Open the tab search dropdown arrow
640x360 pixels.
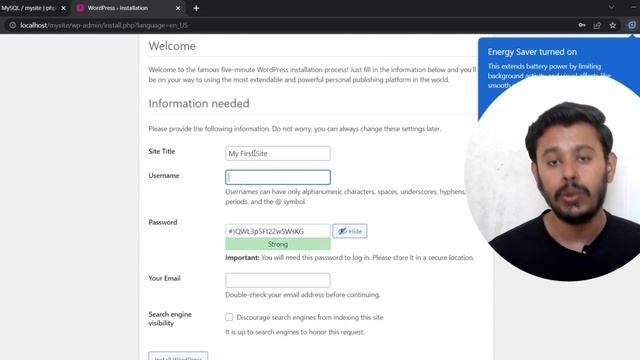tap(611, 7)
